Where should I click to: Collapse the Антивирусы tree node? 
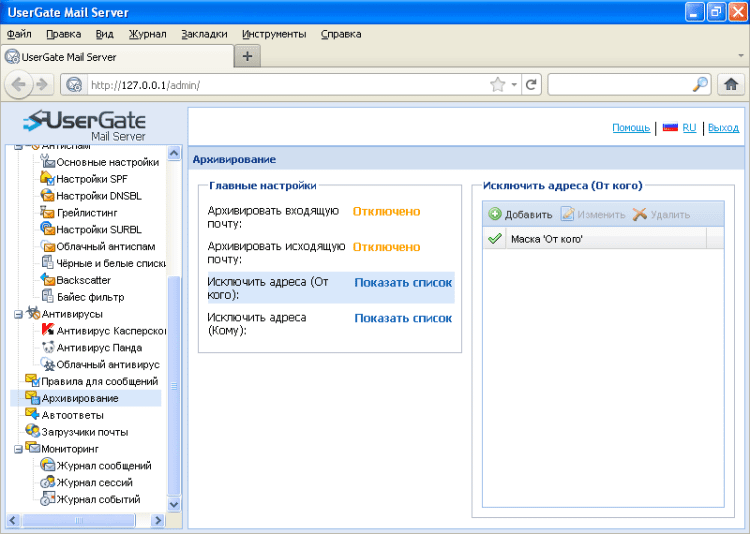tap(18, 314)
